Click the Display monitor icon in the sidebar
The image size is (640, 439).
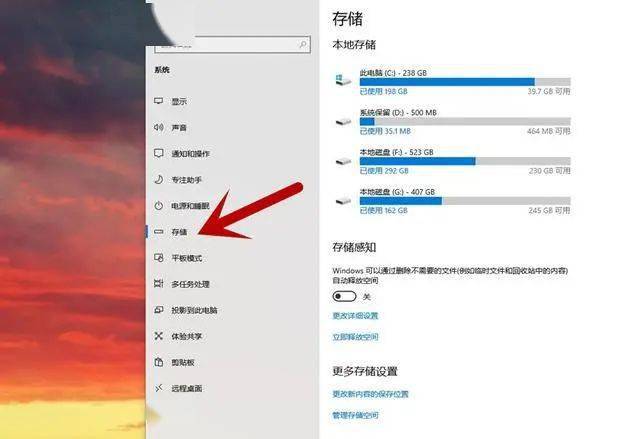[159, 101]
